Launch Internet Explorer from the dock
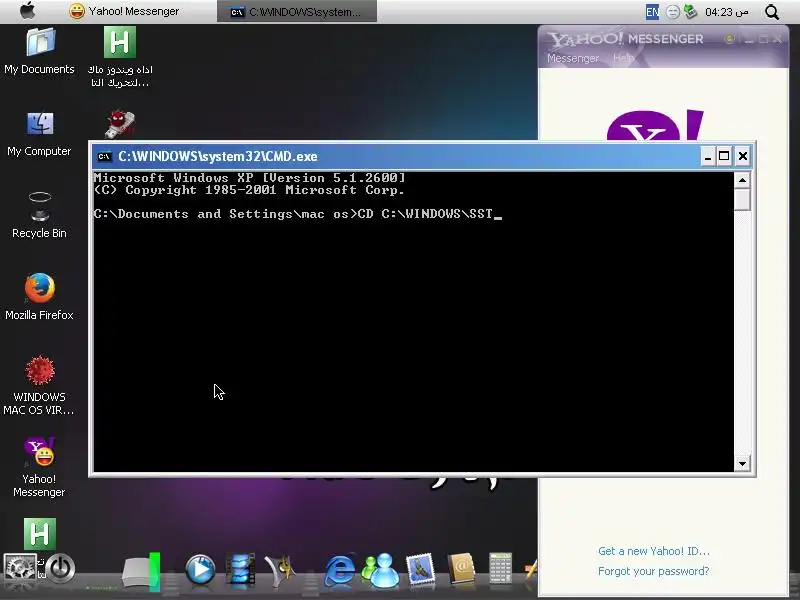This screenshot has width=800, height=600. click(340, 569)
